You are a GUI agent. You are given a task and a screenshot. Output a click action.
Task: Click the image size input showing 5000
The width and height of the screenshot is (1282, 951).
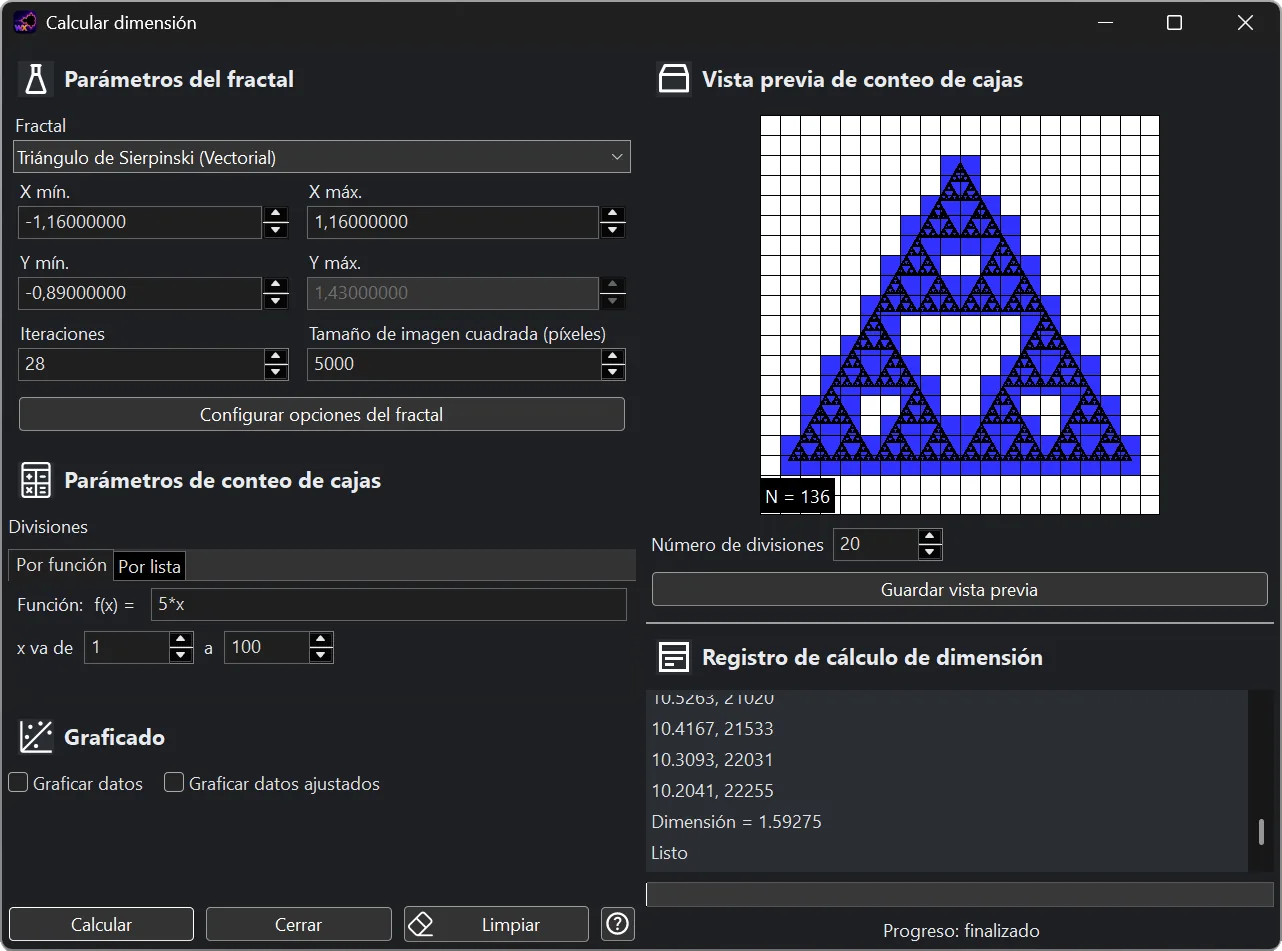pos(452,364)
